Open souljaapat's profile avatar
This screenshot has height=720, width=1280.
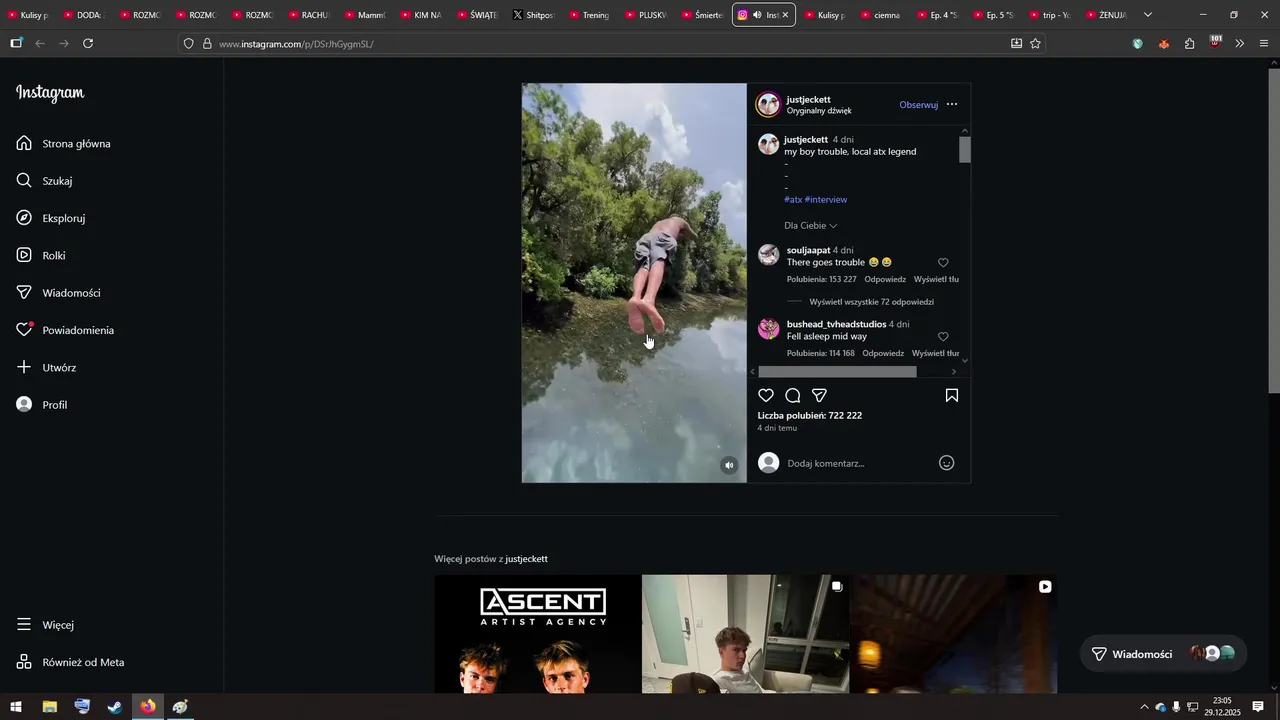pyautogui.click(x=769, y=255)
